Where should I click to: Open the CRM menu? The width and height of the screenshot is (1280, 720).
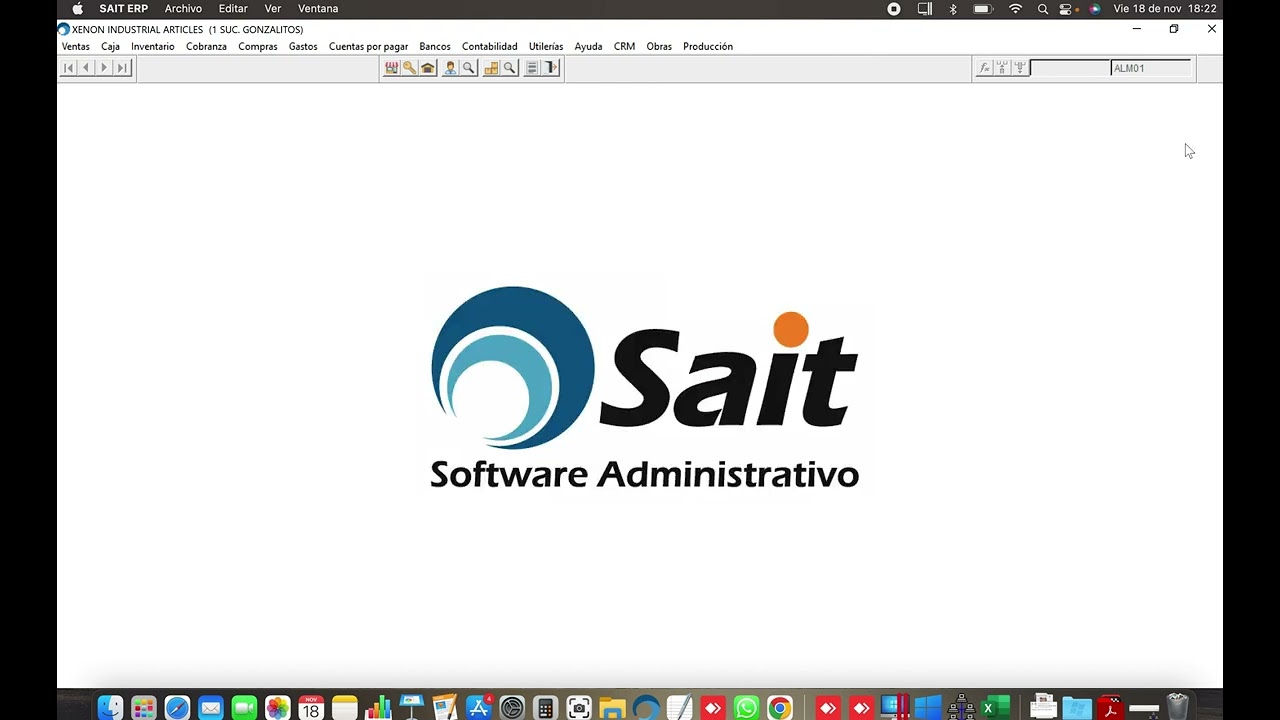[624, 46]
